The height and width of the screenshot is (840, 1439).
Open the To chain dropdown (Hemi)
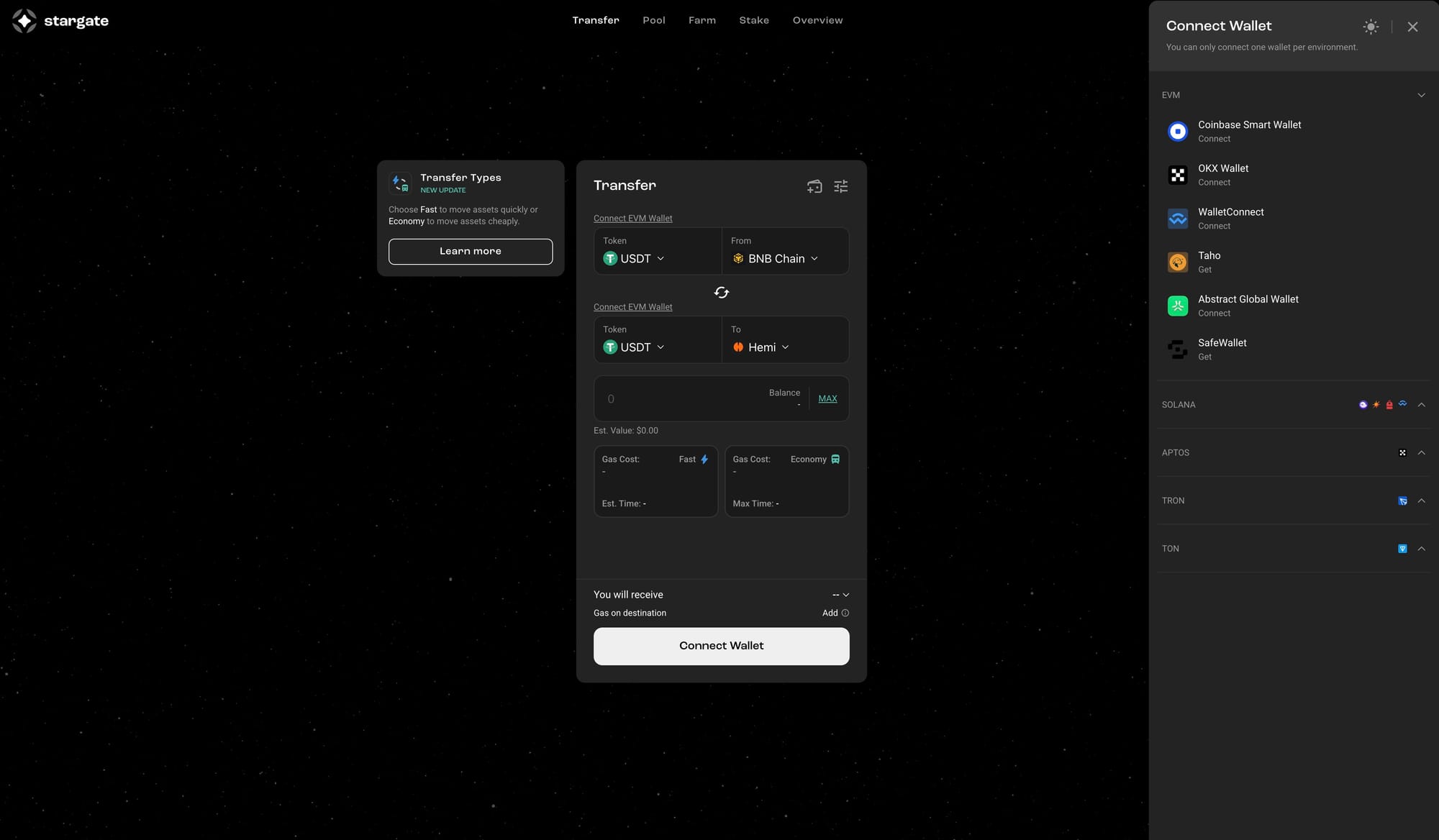point(761,347)
